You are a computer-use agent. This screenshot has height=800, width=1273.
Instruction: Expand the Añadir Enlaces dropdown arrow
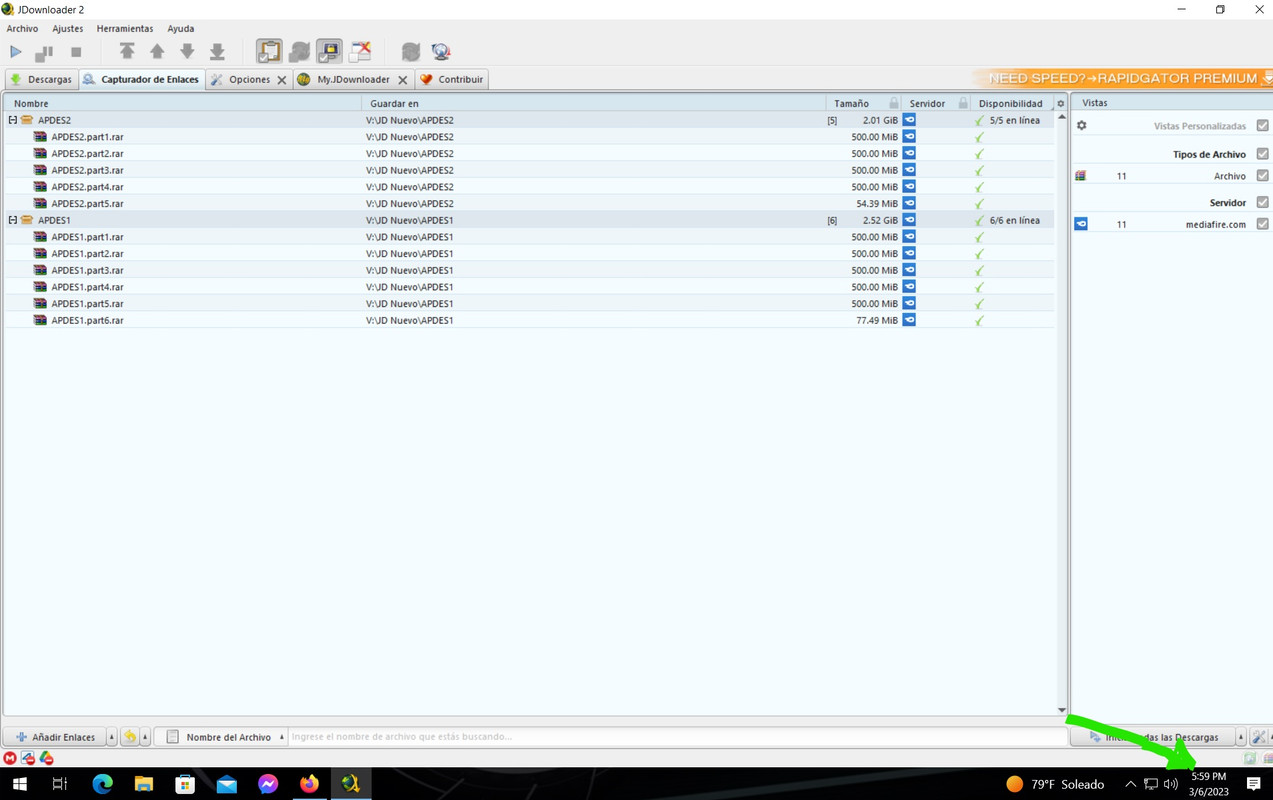[x=111, y=737]
